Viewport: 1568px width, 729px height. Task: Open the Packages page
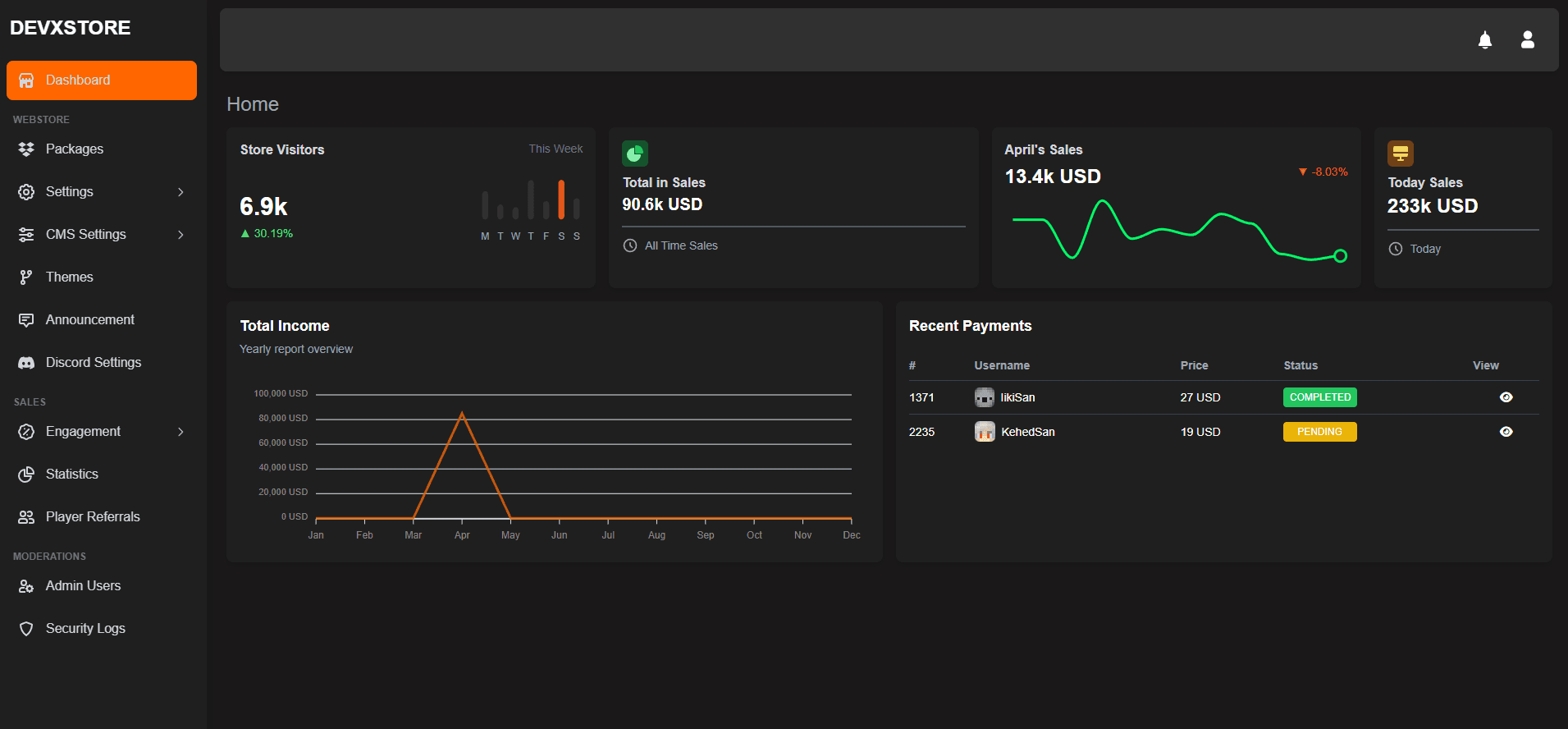(x=102, y=149)
